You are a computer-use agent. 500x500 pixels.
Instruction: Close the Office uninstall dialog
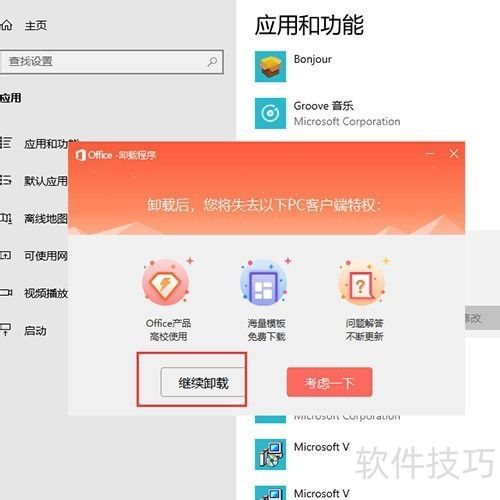(454, 154)
